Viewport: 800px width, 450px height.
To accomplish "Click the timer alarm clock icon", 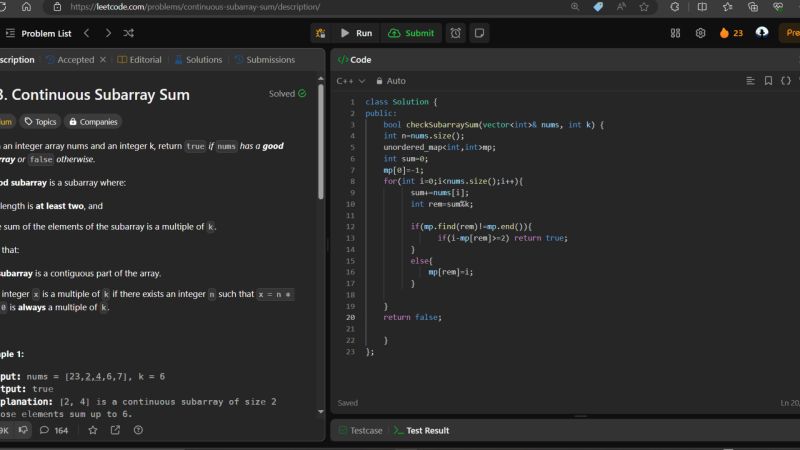I will pos(456,33).
